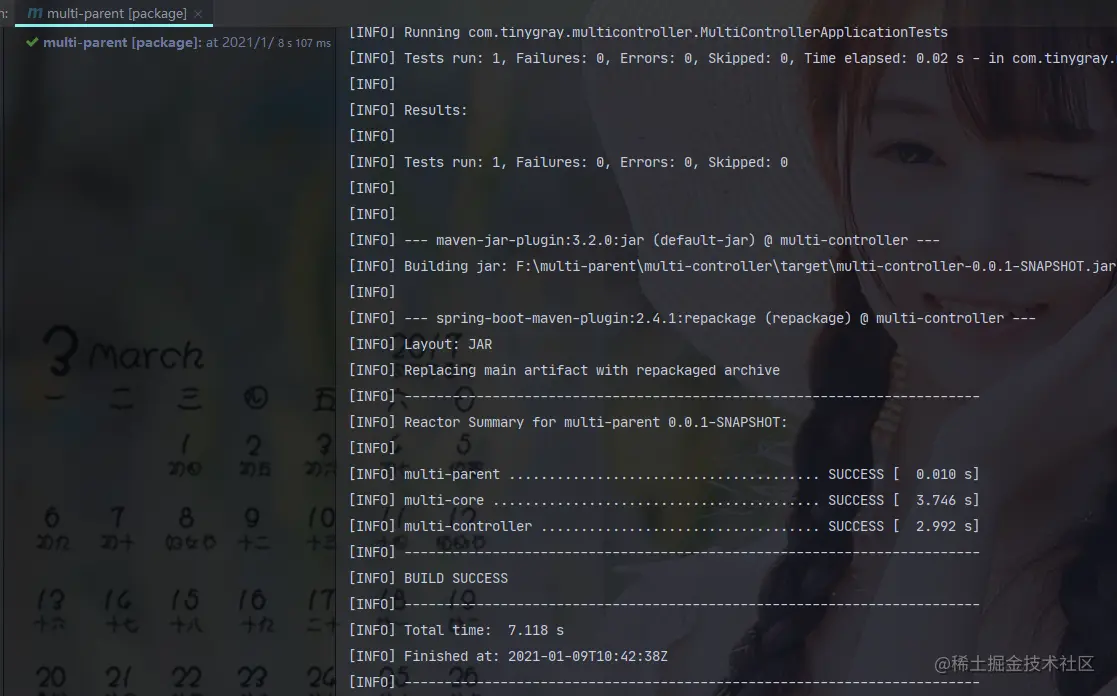
Task: Click the 'Layout: JAR' log line
Action: point(420,344)
